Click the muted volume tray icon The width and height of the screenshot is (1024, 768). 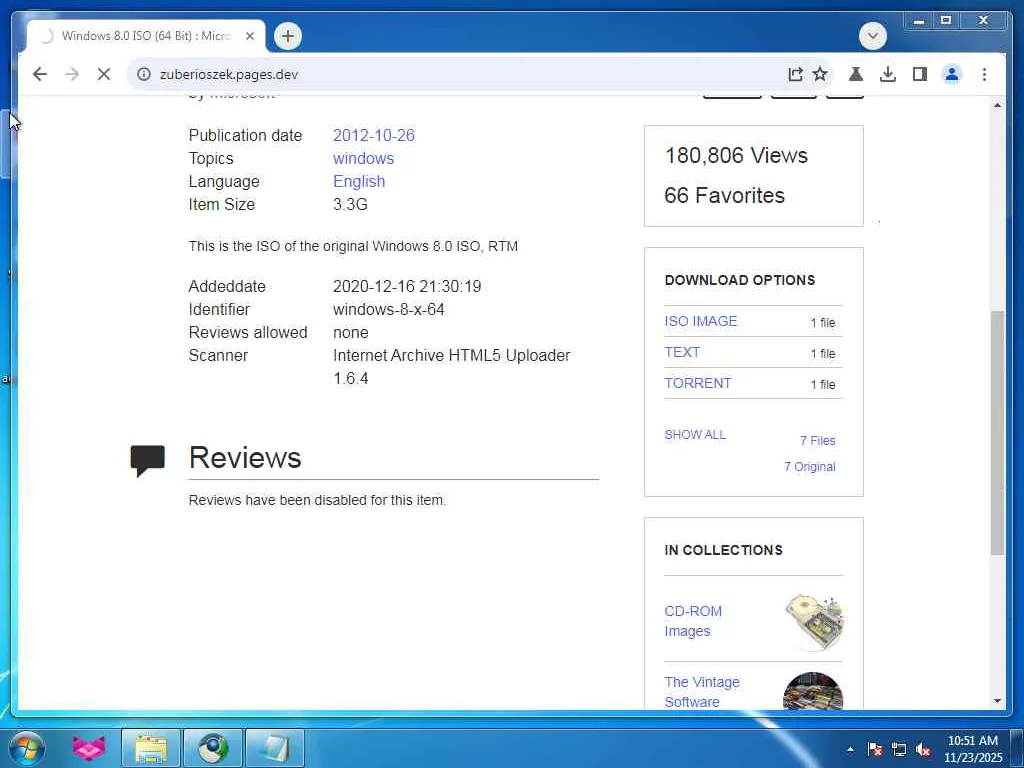(x=923, y=750)
